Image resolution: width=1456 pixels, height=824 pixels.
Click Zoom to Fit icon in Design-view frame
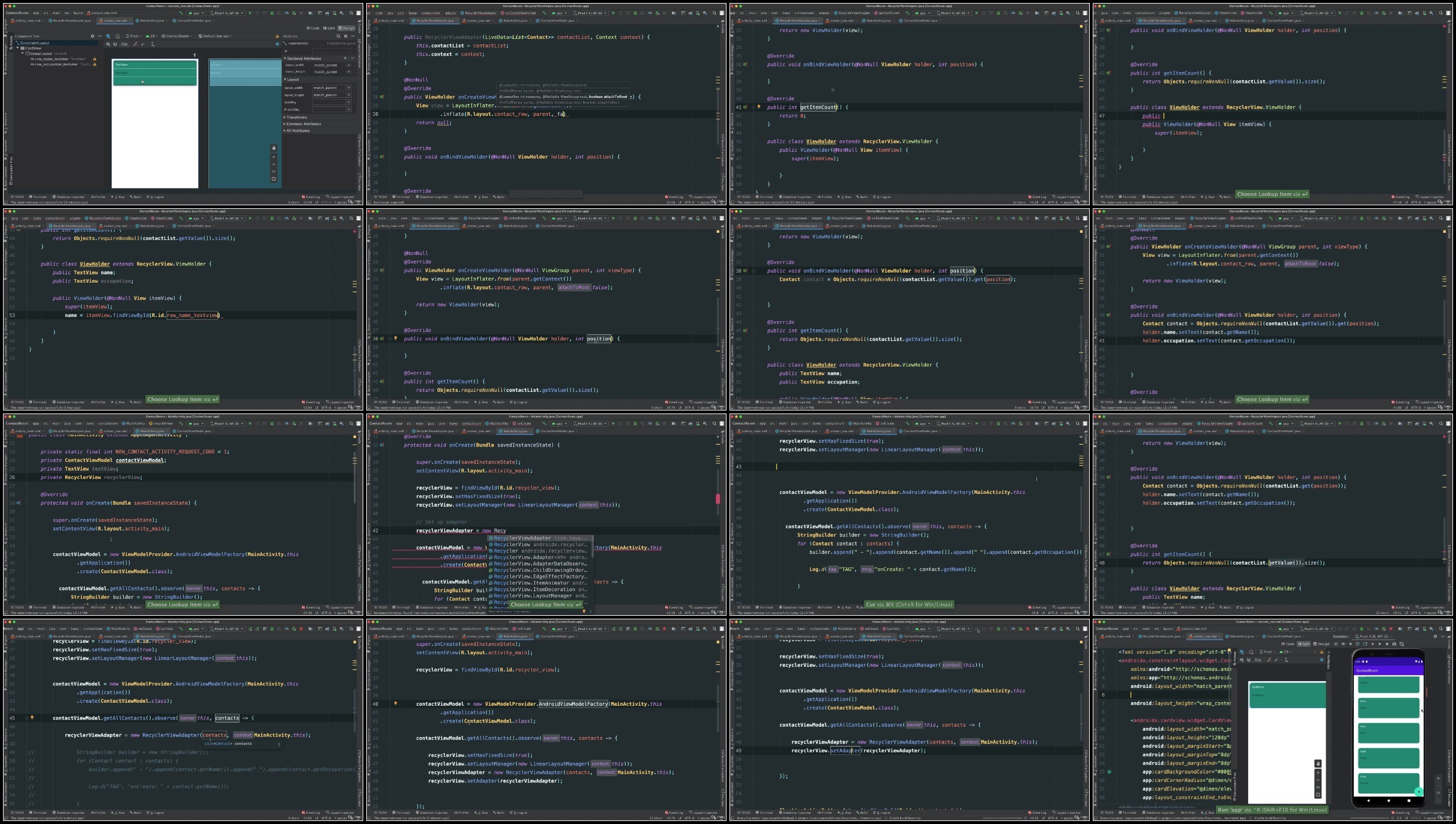pos(273,178)
